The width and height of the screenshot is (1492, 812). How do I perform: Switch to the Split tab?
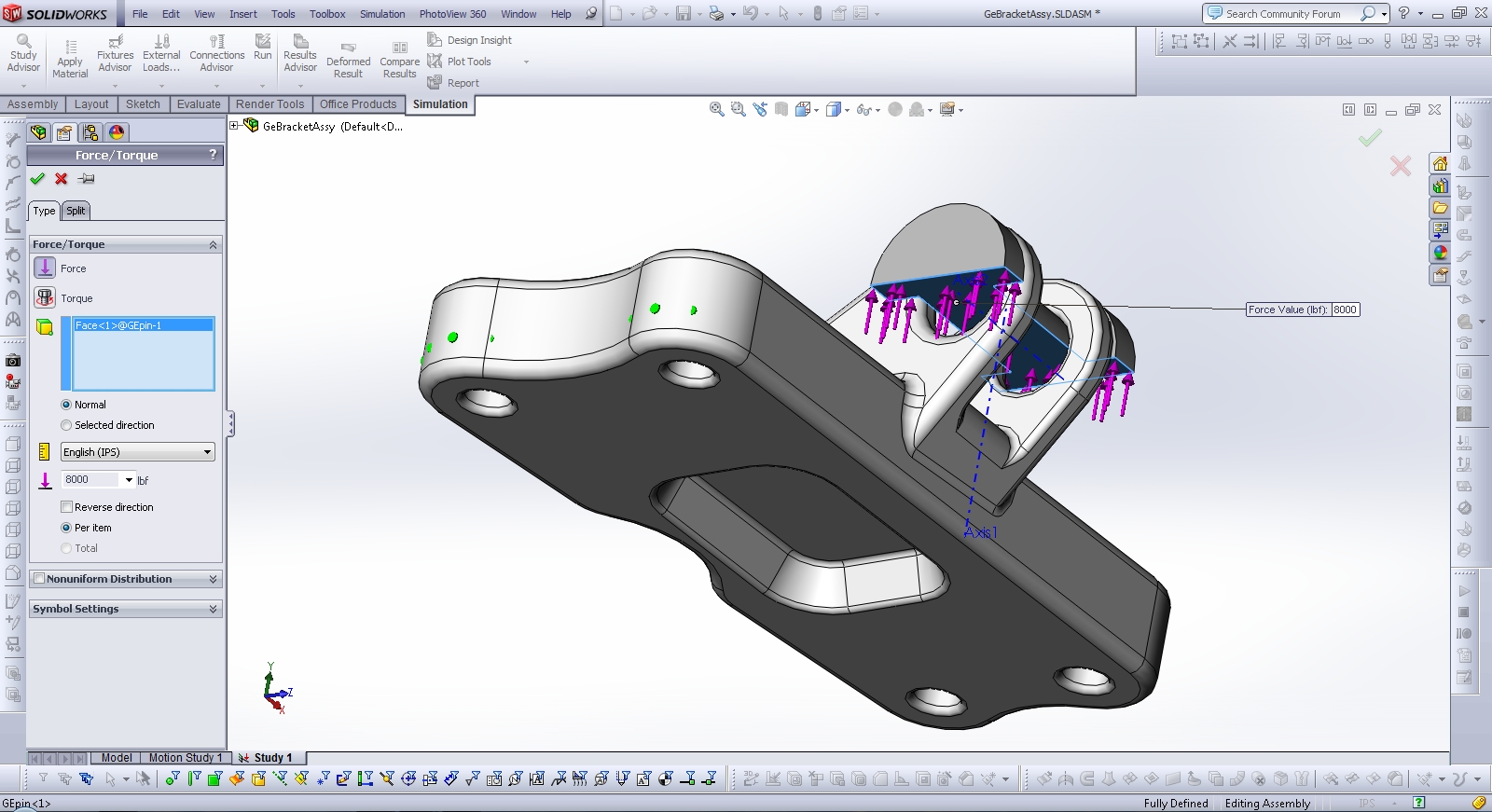[x=76, y=211]
